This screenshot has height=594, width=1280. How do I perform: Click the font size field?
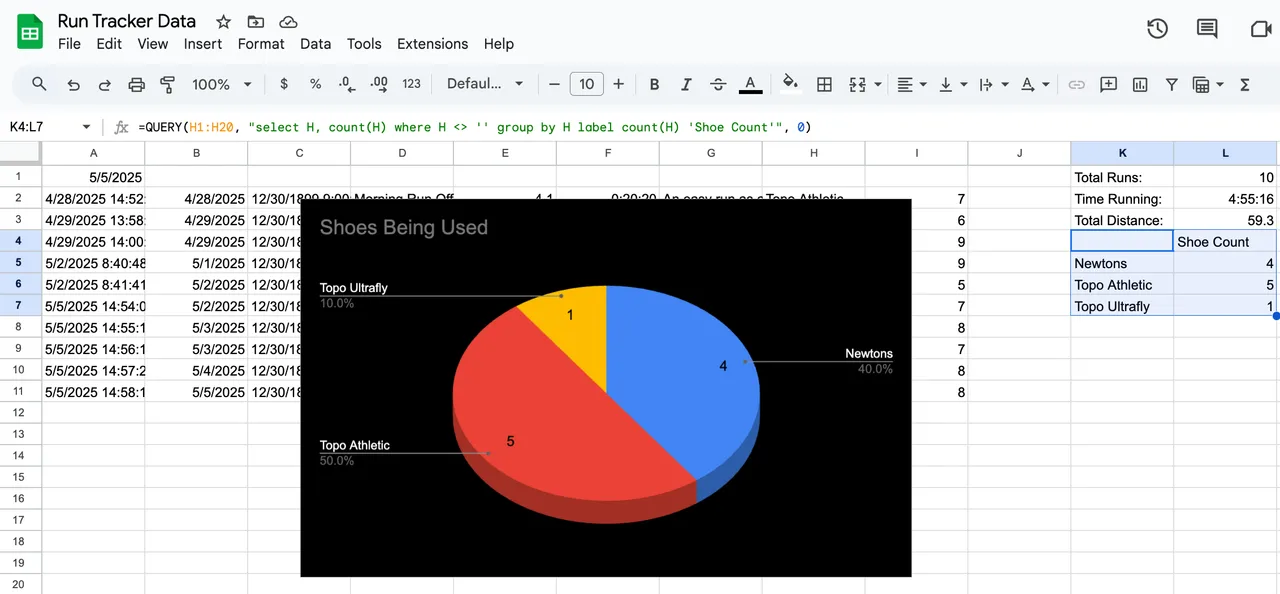pos(586,84)
